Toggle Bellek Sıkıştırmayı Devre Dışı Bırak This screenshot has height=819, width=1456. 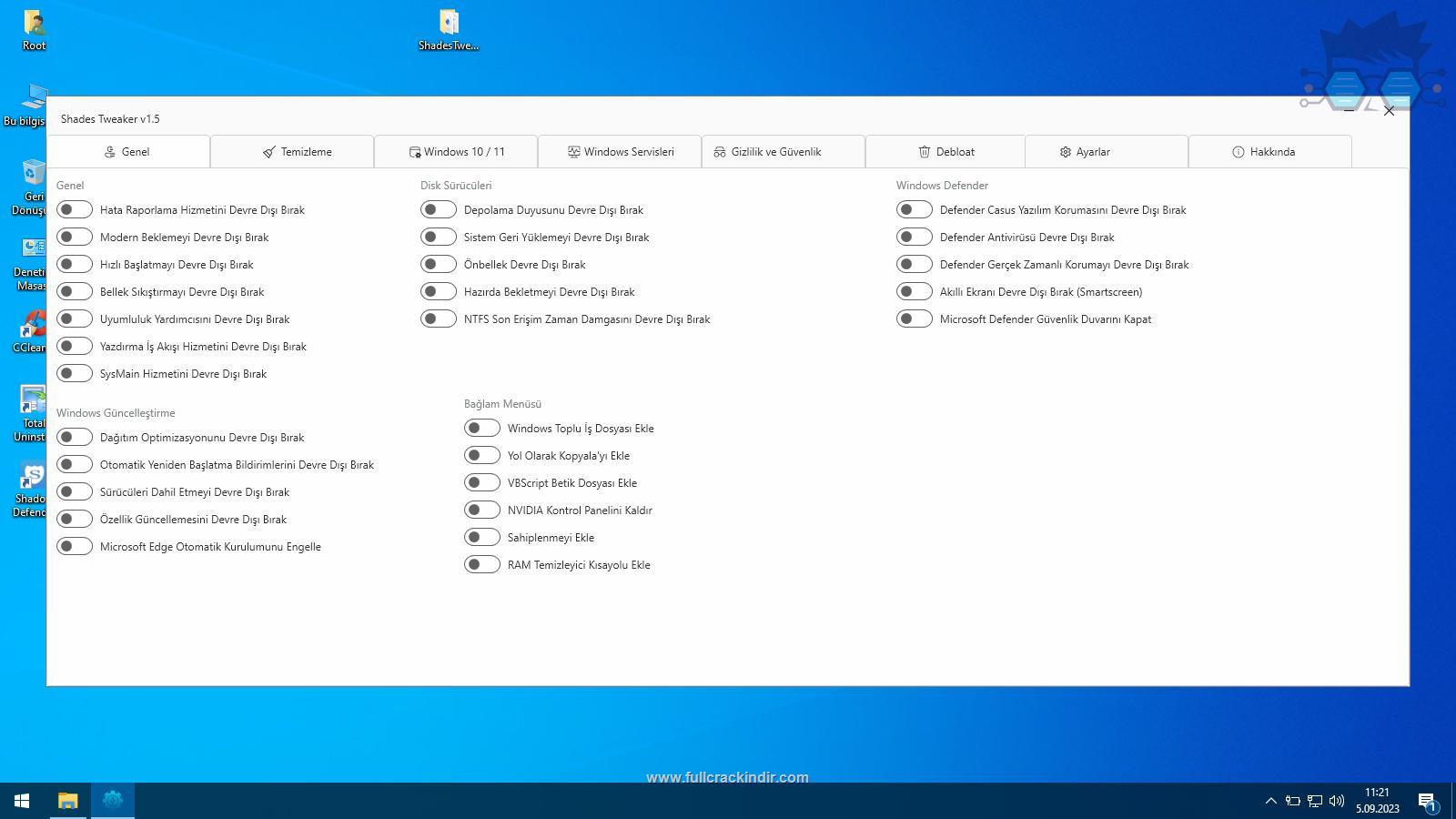[x=75, y=291]
